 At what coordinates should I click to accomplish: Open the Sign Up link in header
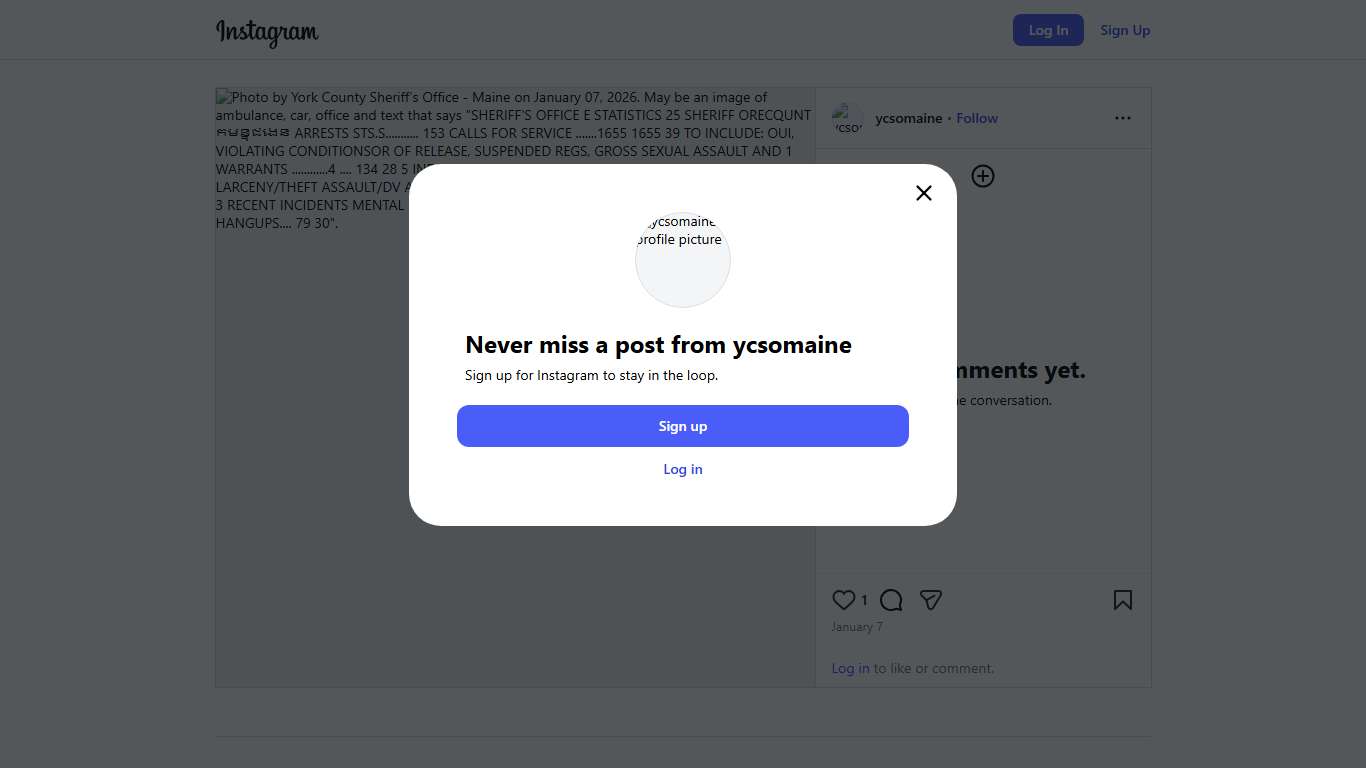click(x=1125, y=30)
